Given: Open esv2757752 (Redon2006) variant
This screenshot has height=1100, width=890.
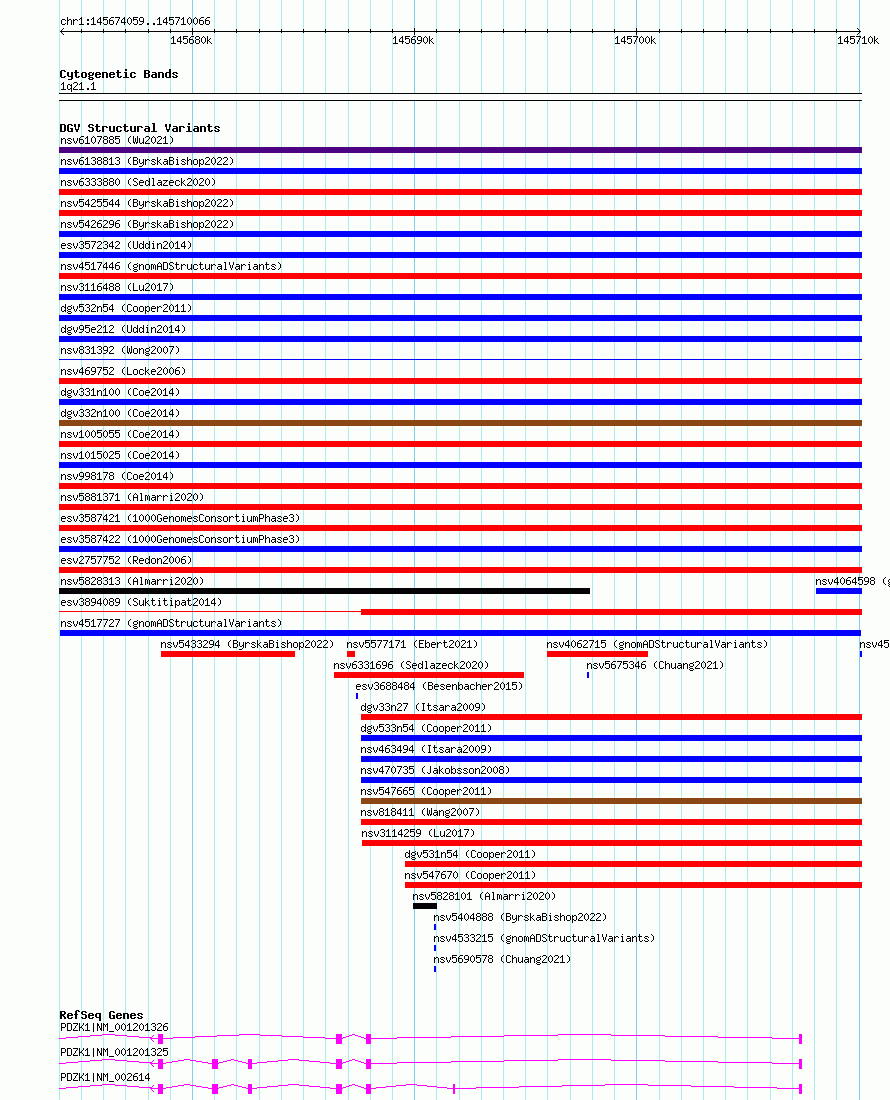Looking at the screenshot, I should click(x=126, y=561).
